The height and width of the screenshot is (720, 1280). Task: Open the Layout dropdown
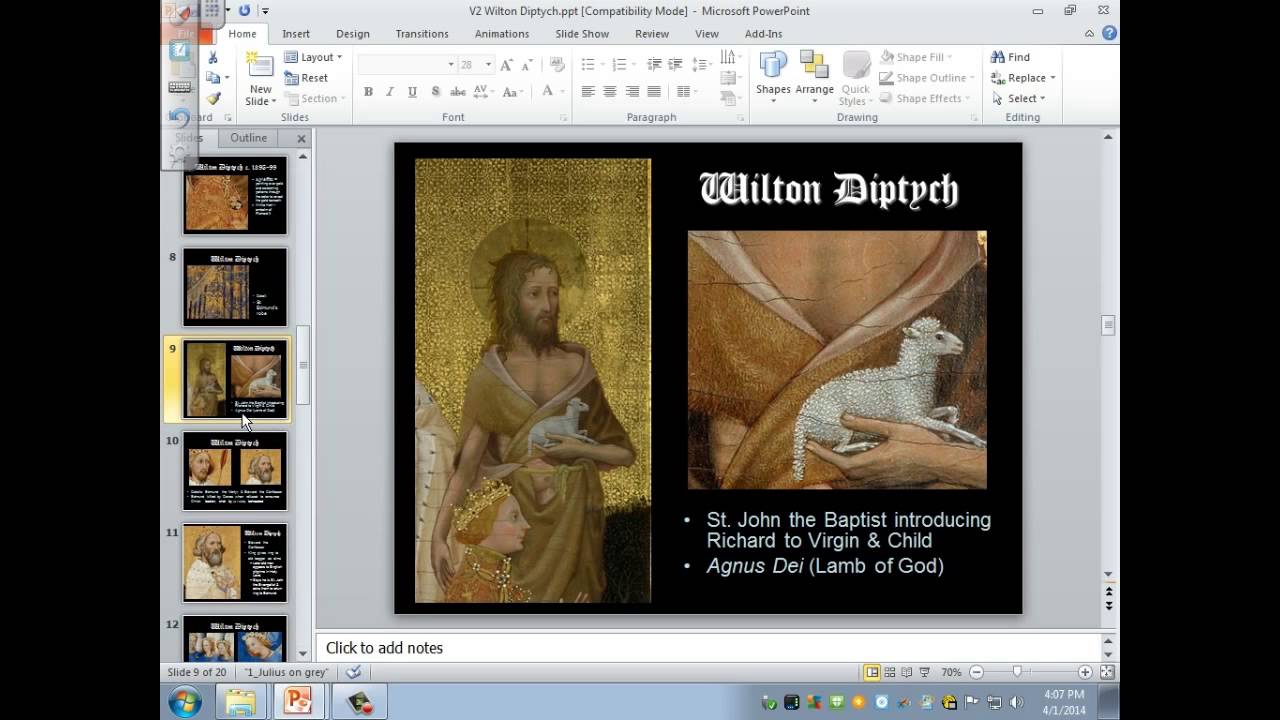tap(313, 57)
